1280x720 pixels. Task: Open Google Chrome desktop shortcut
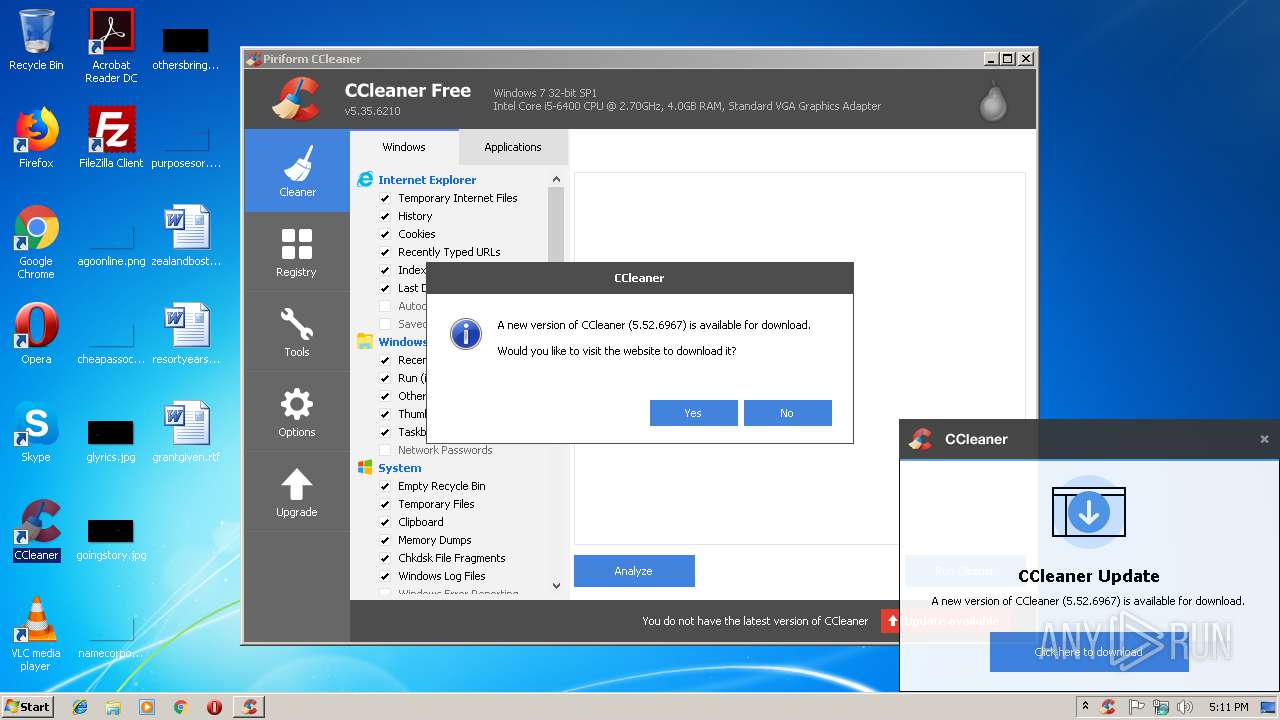pos(36,242)
